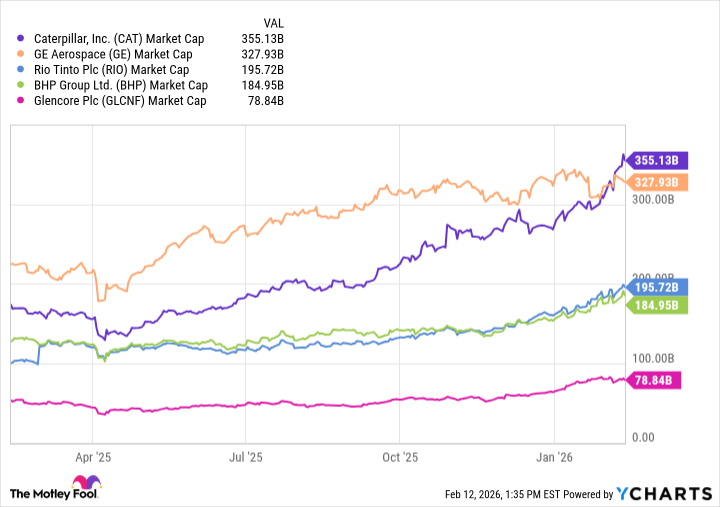Viewport: 720px width, 507px height.
Task: Click the purple 355.13B end-value flag
Action: pyautogui.click(x=657, y=159)
